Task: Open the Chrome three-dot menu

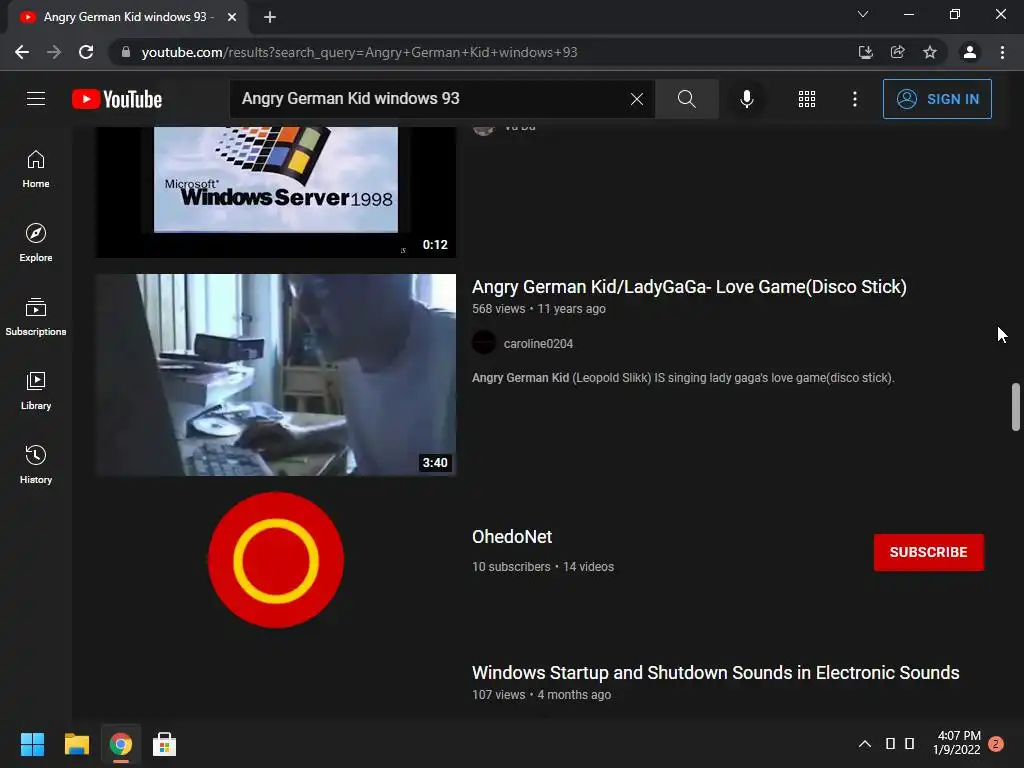Action: coord(1002,52)
